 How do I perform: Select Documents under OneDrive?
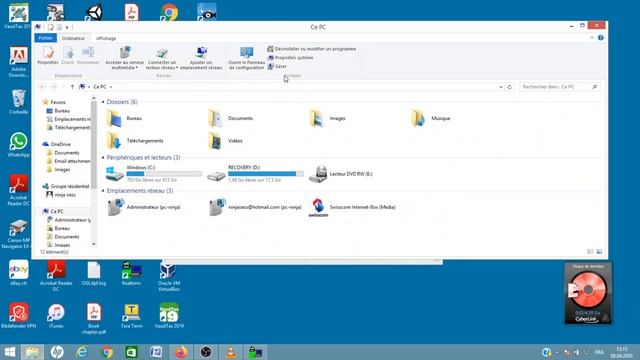[63, 153]
